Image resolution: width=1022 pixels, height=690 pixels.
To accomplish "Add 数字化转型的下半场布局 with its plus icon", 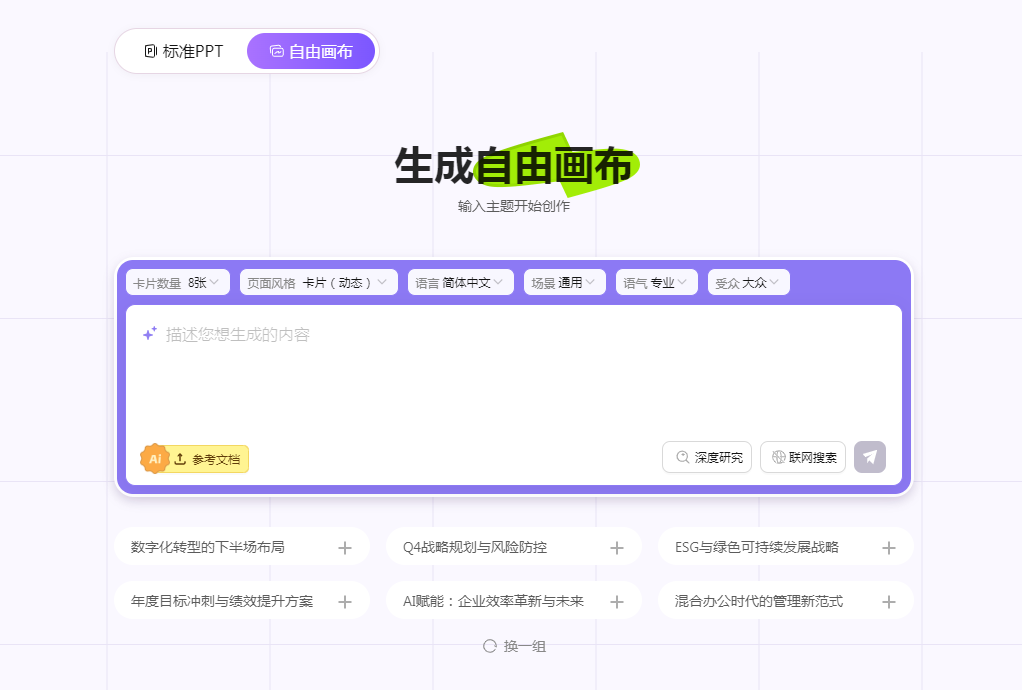I will pyautogui.click(x=345, y=548).
